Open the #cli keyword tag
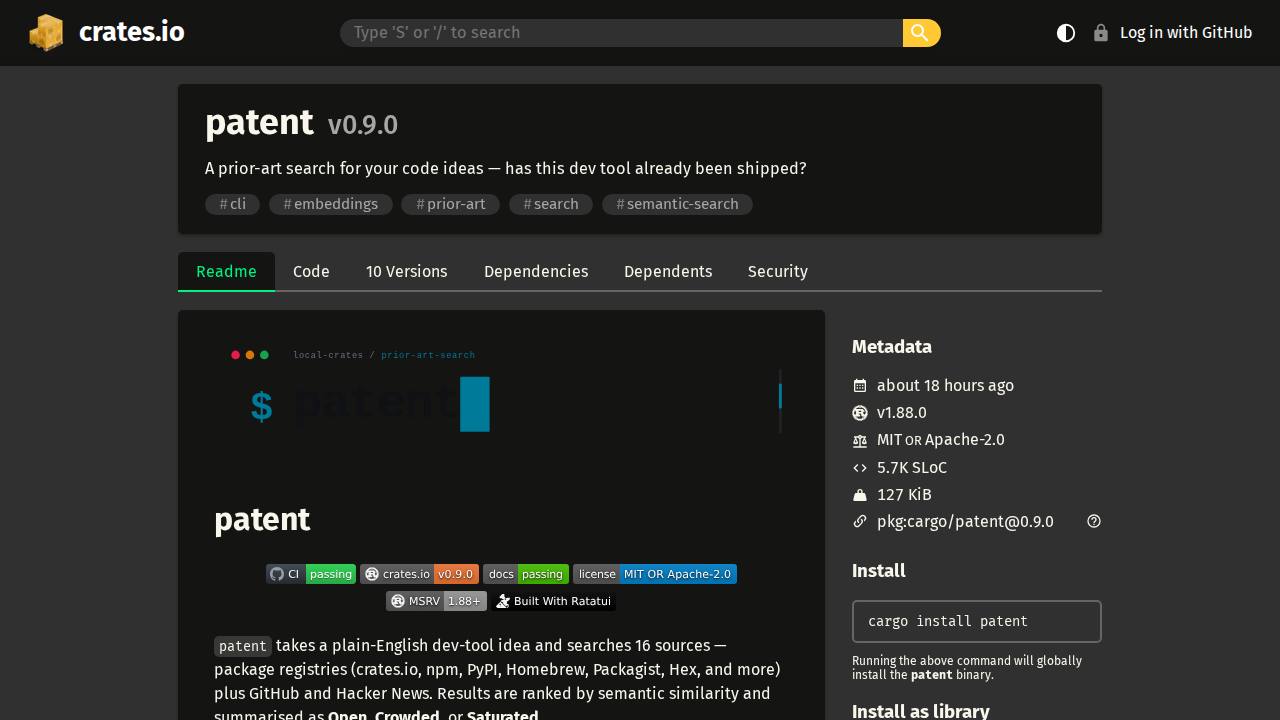Screen dimensions: 1280x720 click(232, 204)
